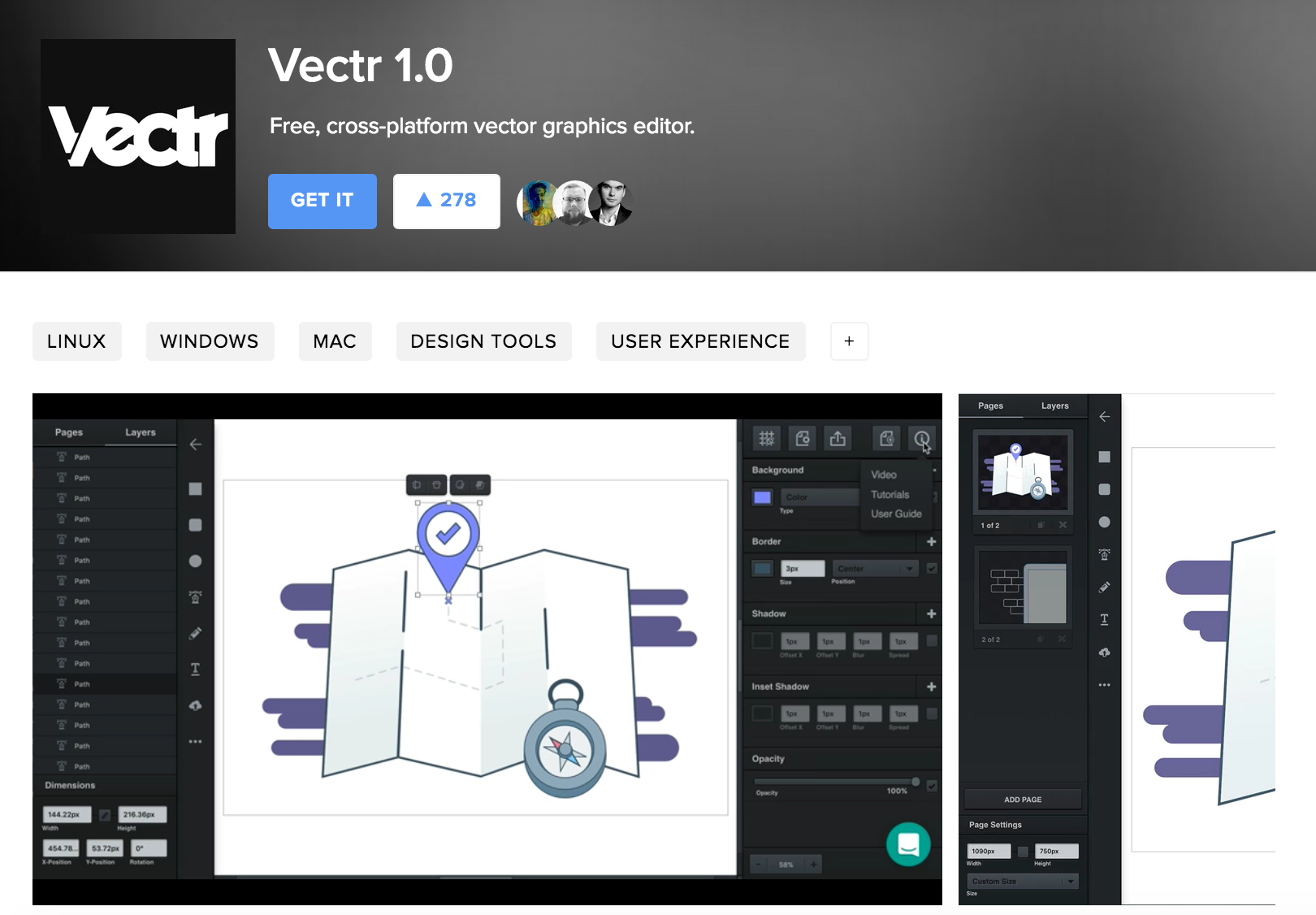Click the plus next to Border
Viewport: 1316px width, 915px height.
(932, 541)
